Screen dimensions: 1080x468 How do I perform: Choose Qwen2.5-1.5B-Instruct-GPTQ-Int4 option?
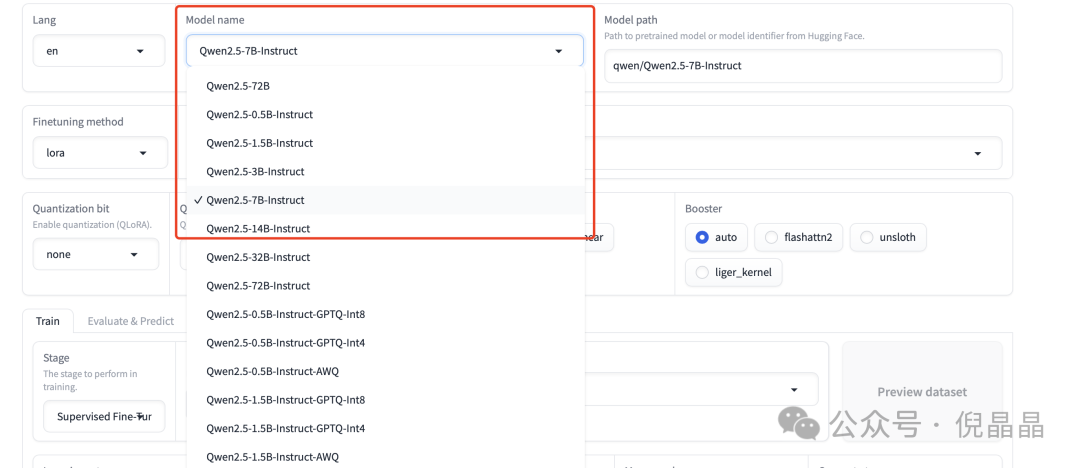pos(386,428)
